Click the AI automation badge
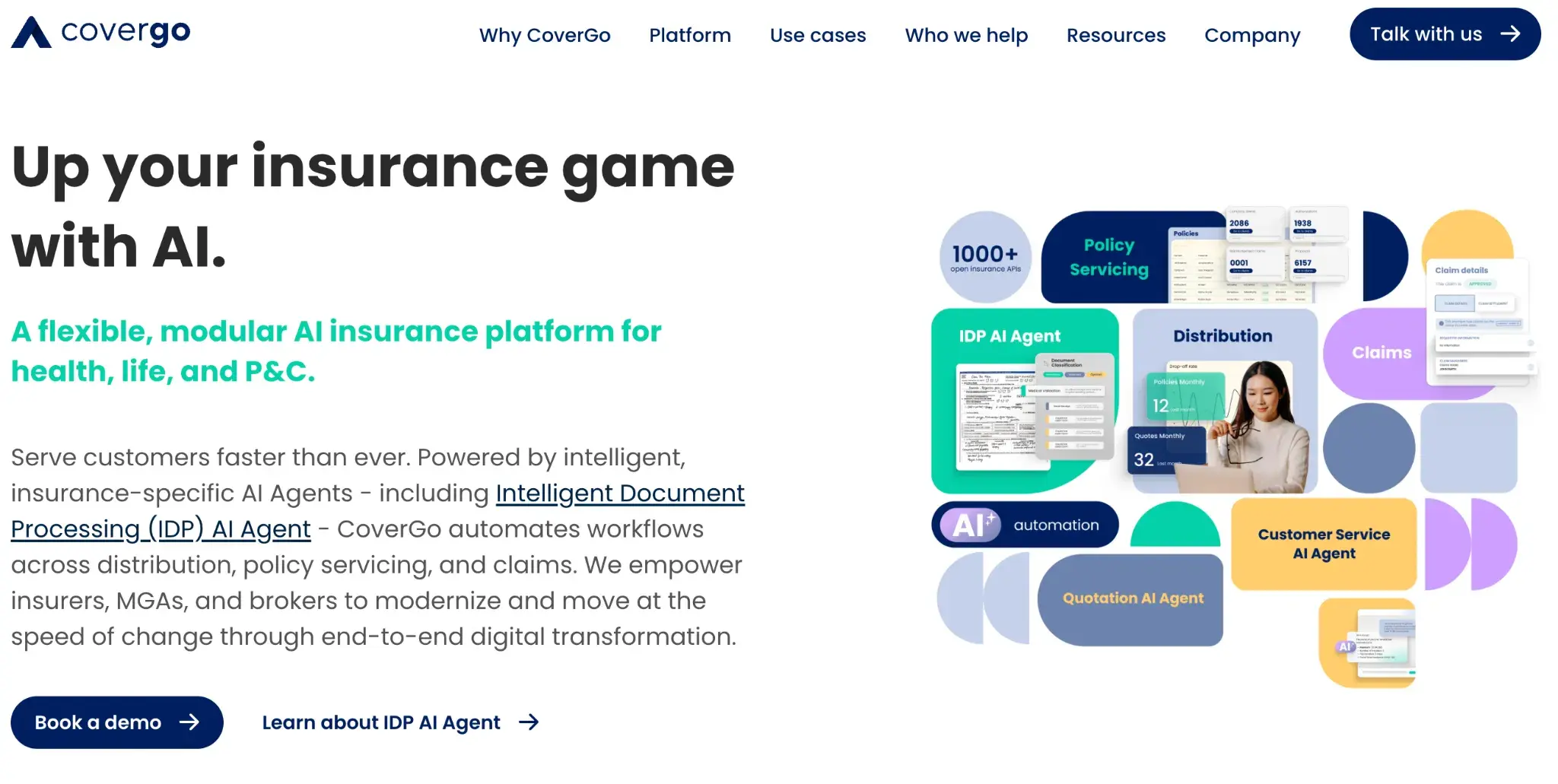Screen dimensions: 1558x784 coord(1023,524)
